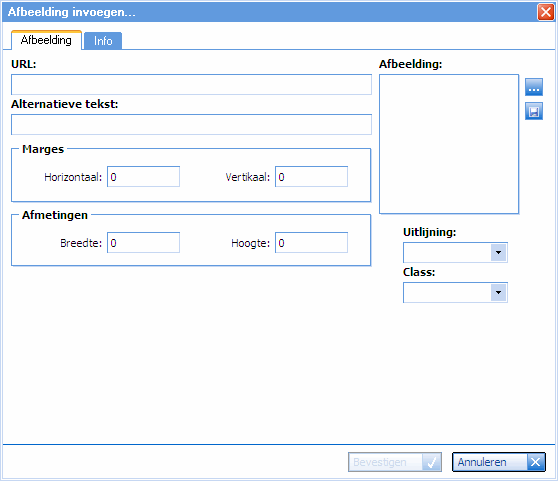
Task: Click the save disk icon
Action: point(534,111)
